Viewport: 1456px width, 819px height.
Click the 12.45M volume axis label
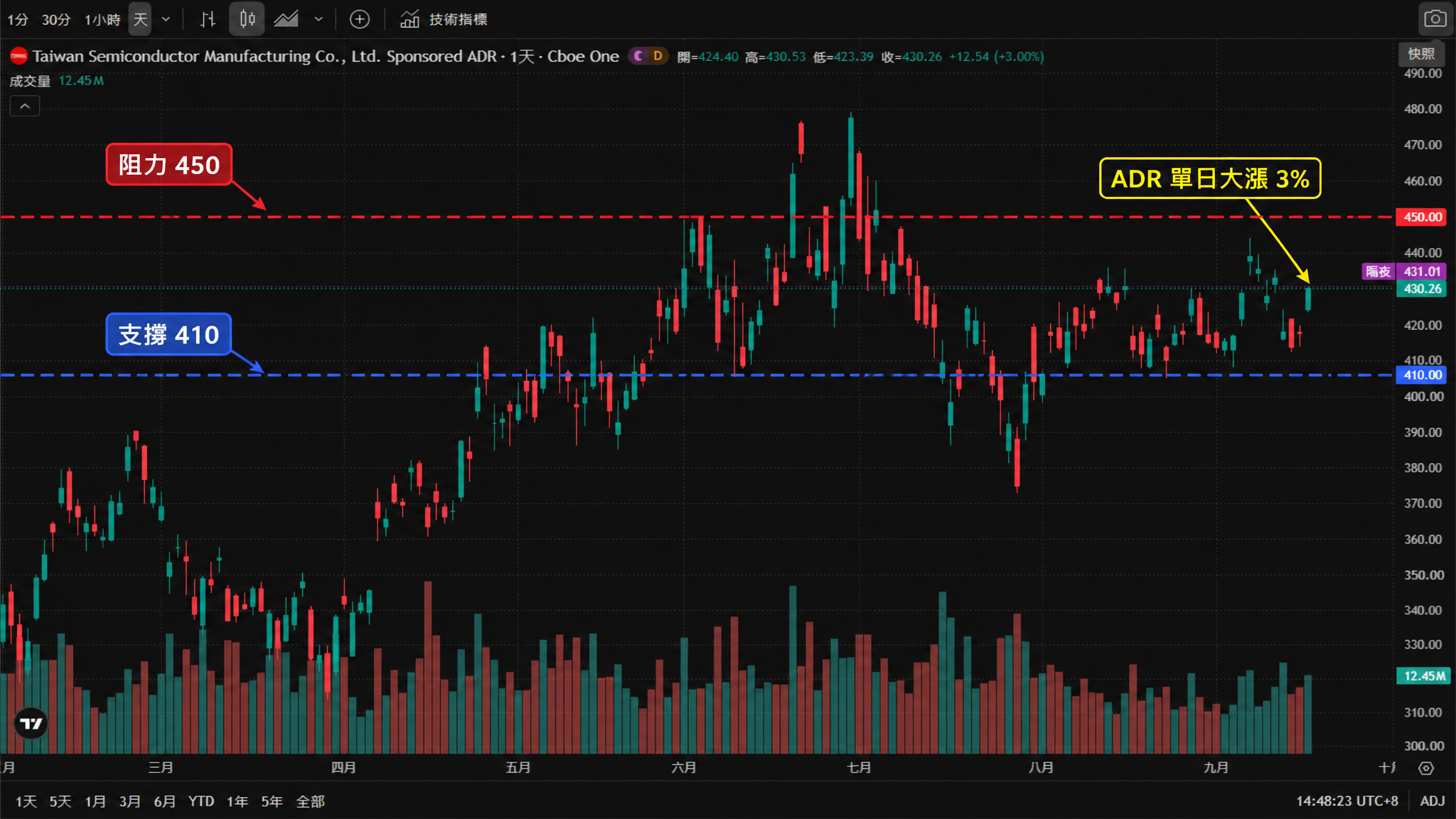[1422, 675]
